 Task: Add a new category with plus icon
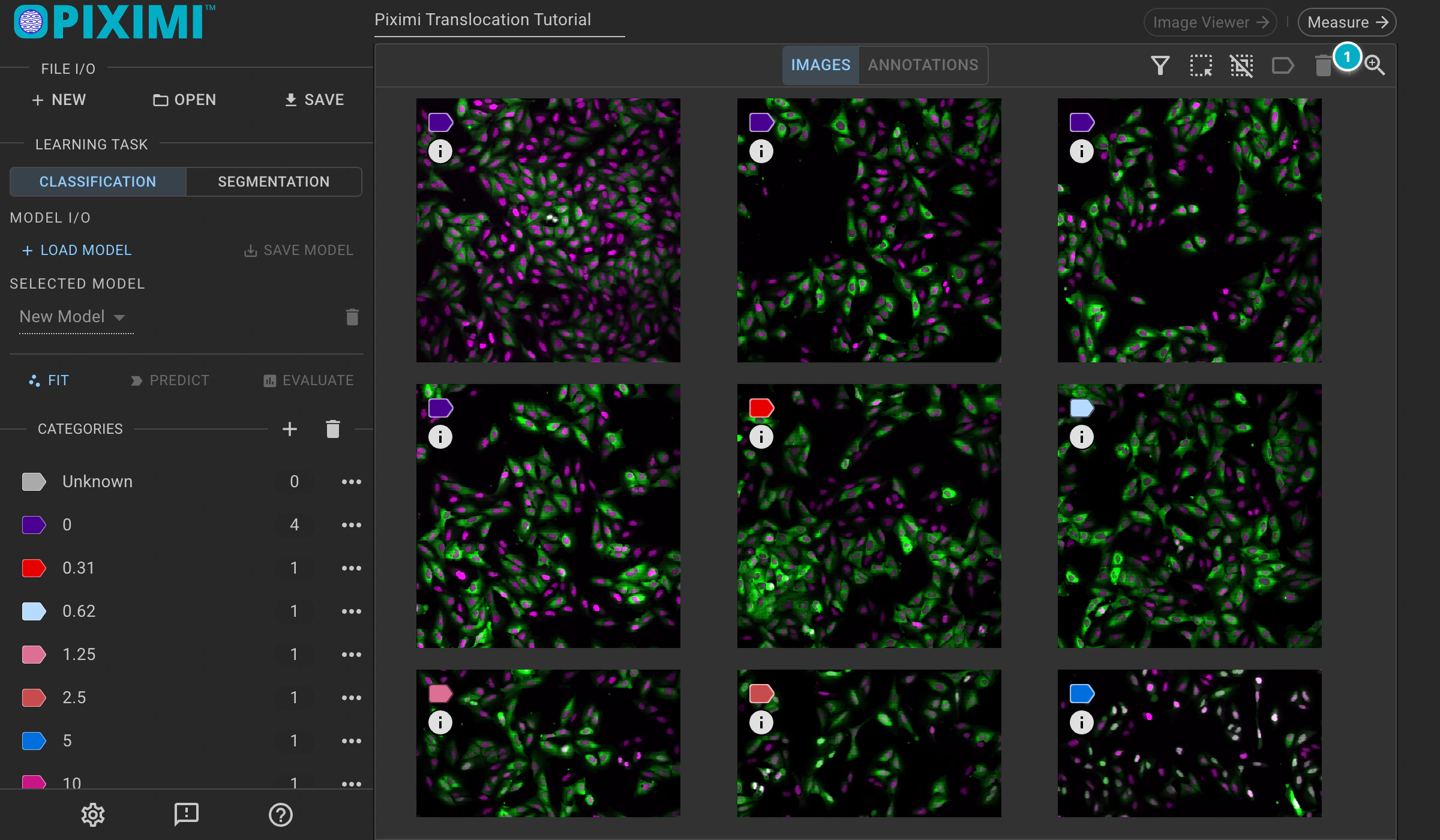(x=290, y=429)
